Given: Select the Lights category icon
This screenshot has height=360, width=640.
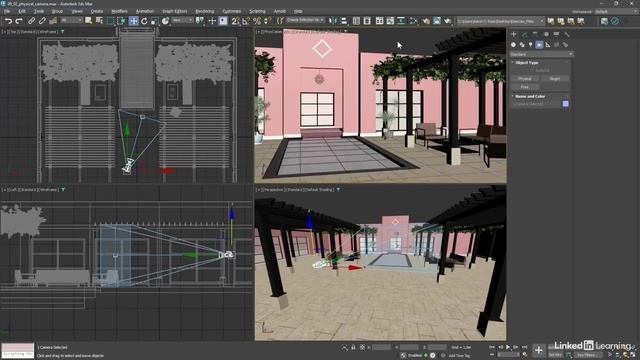Looking at the screenshot, I should point(531,44).
